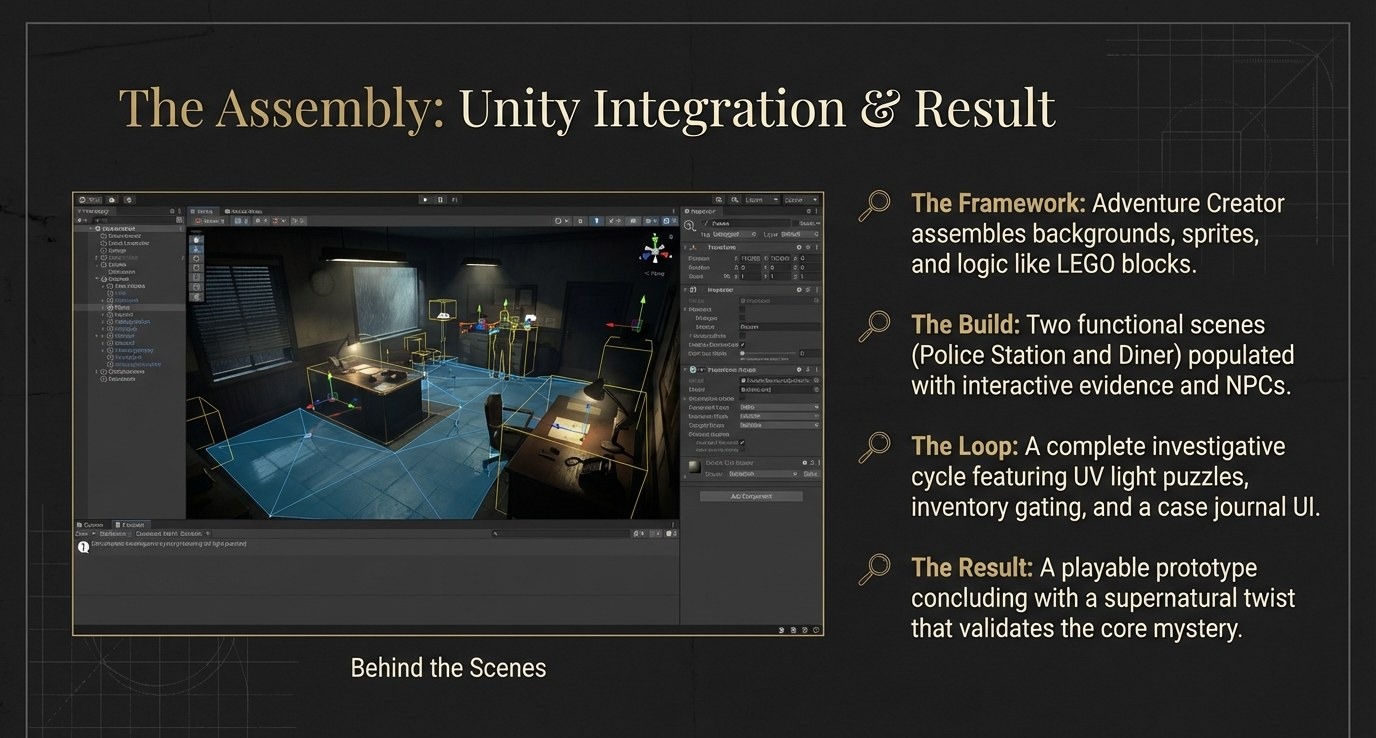Click the Play button in Unity toolbar
Viewport: 1376px width, 738px height.
click(x=425, y=200)
